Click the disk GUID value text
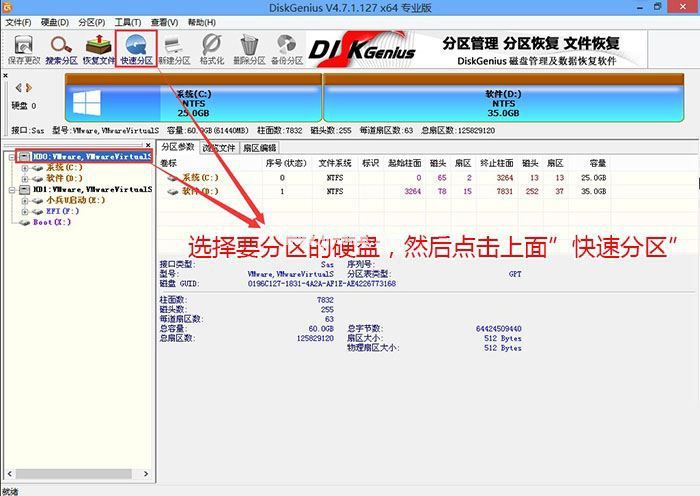Image resolution: width=700 pixels, height=496 pixels. click(x=321, y=283)
